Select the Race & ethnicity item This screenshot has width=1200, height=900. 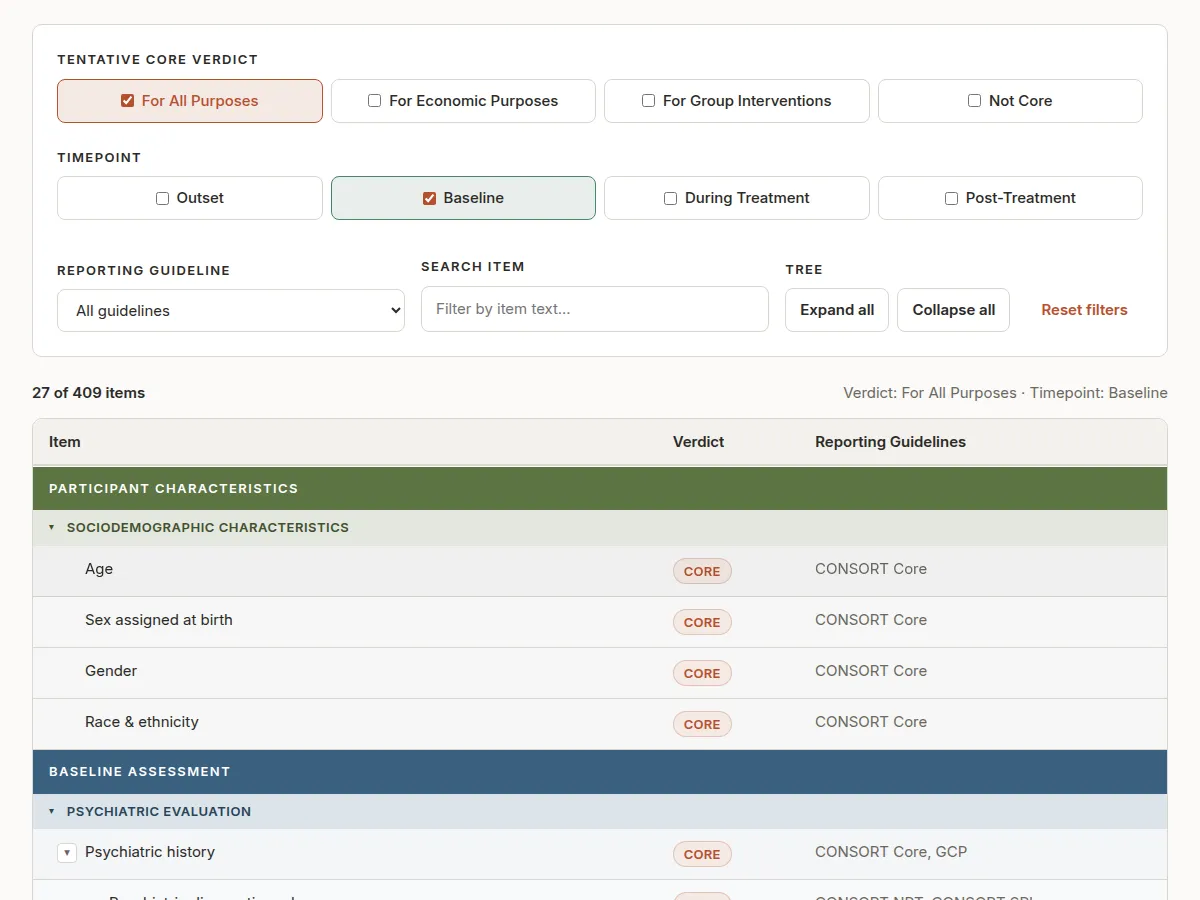pyautogui.click(x=142, y=722)
